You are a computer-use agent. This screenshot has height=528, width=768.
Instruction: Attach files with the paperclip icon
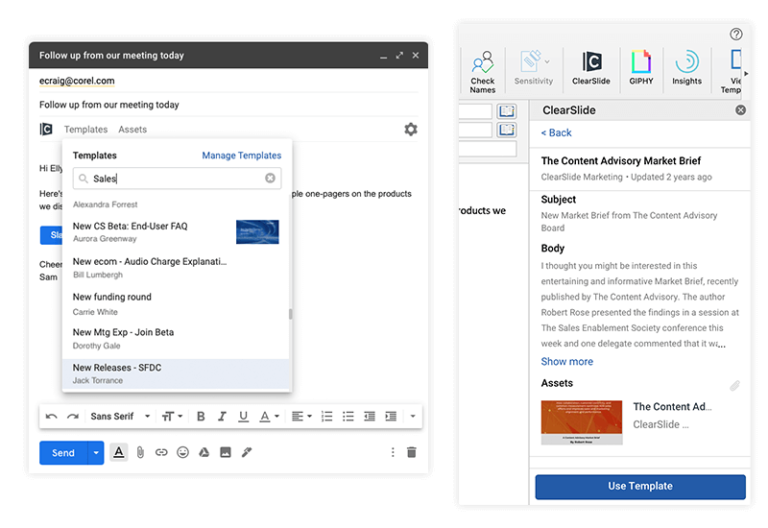[140, 453]
